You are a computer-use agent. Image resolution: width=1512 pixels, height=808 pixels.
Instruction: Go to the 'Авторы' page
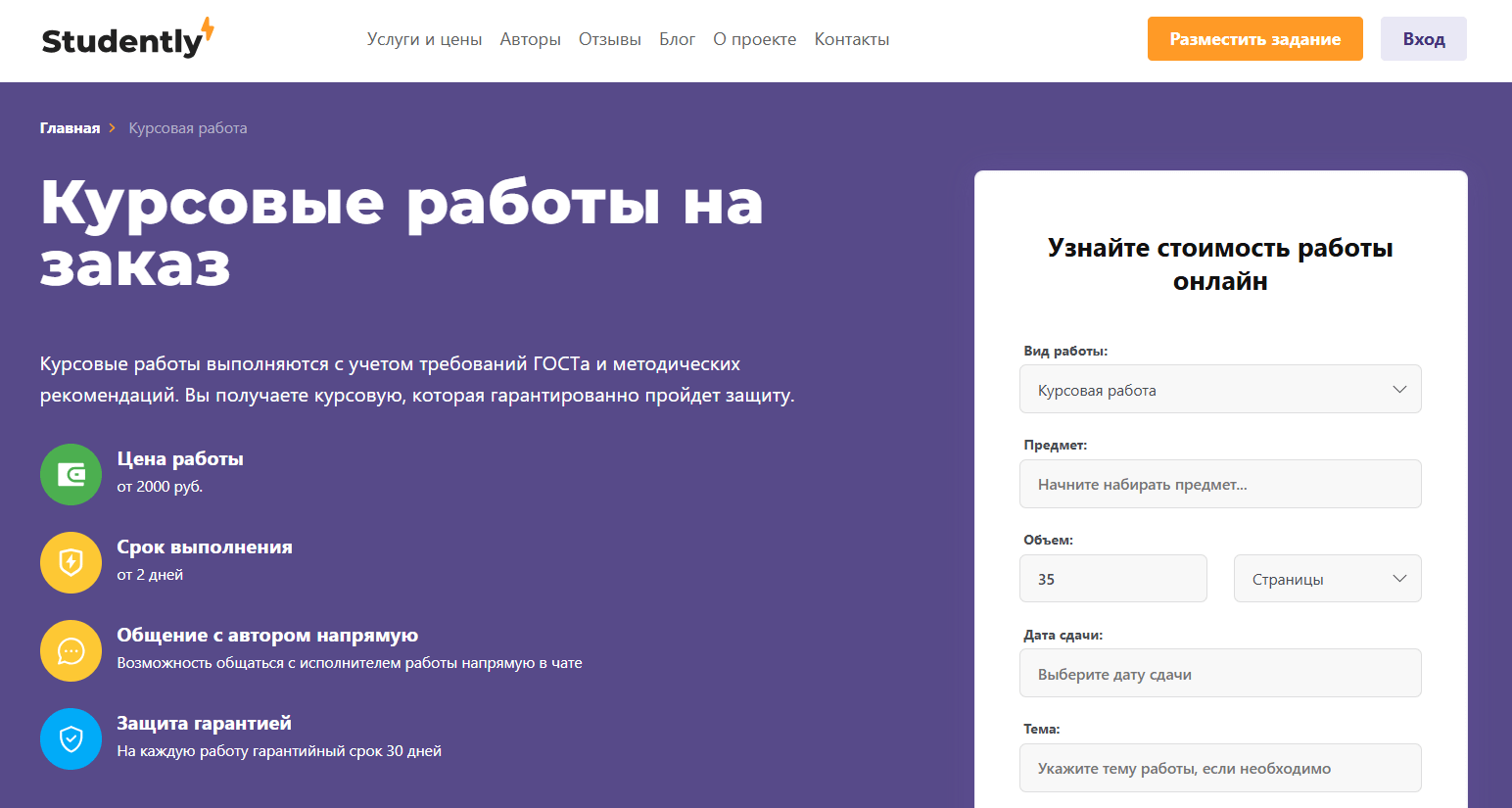coord(530,39)
